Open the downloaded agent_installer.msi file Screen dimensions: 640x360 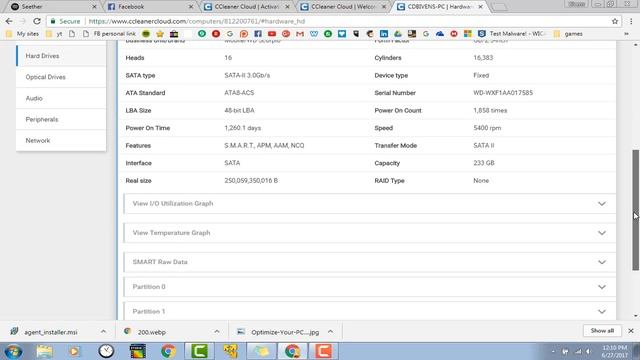tap(51, 332)
